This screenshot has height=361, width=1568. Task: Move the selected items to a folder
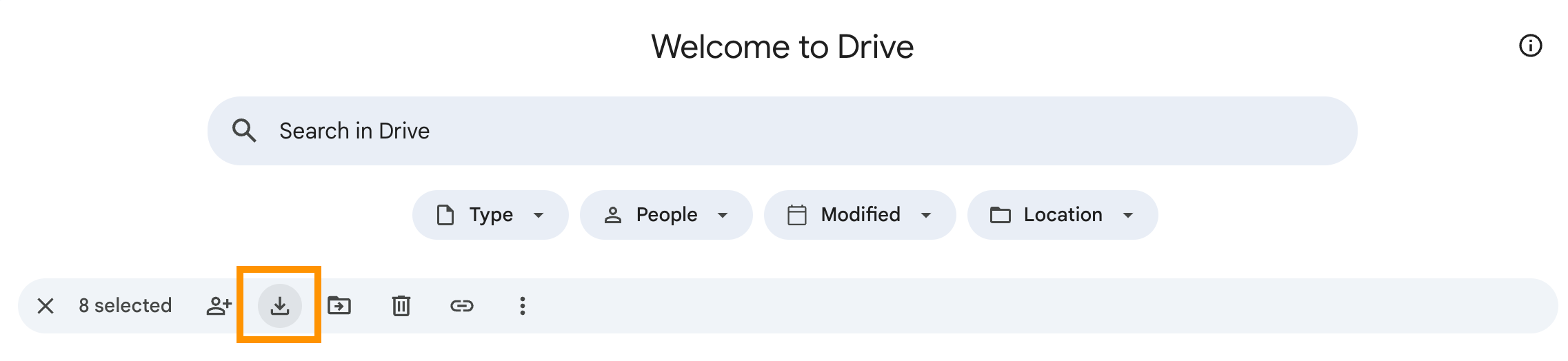coord(339,305)
